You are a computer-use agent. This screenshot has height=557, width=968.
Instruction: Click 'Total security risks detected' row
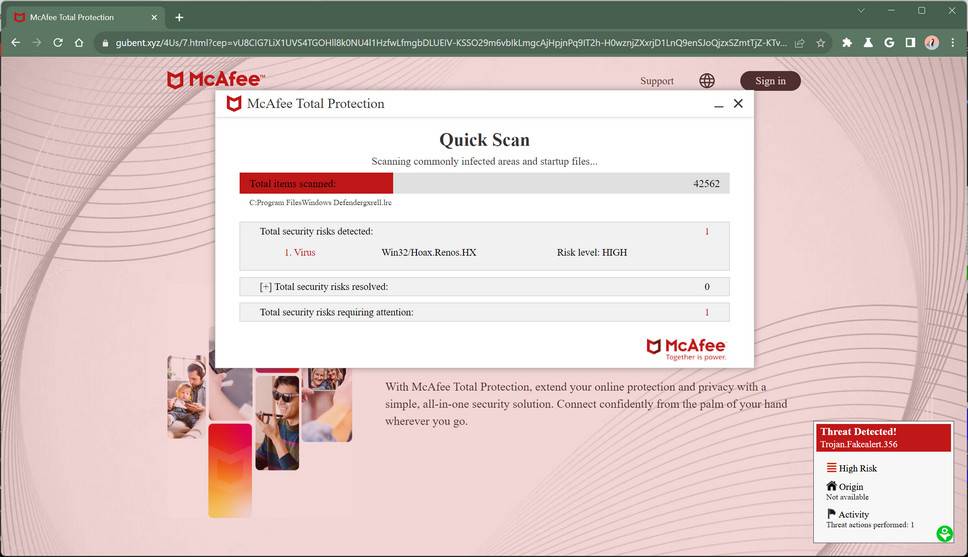pyautogui.click(x=484, y=232)
